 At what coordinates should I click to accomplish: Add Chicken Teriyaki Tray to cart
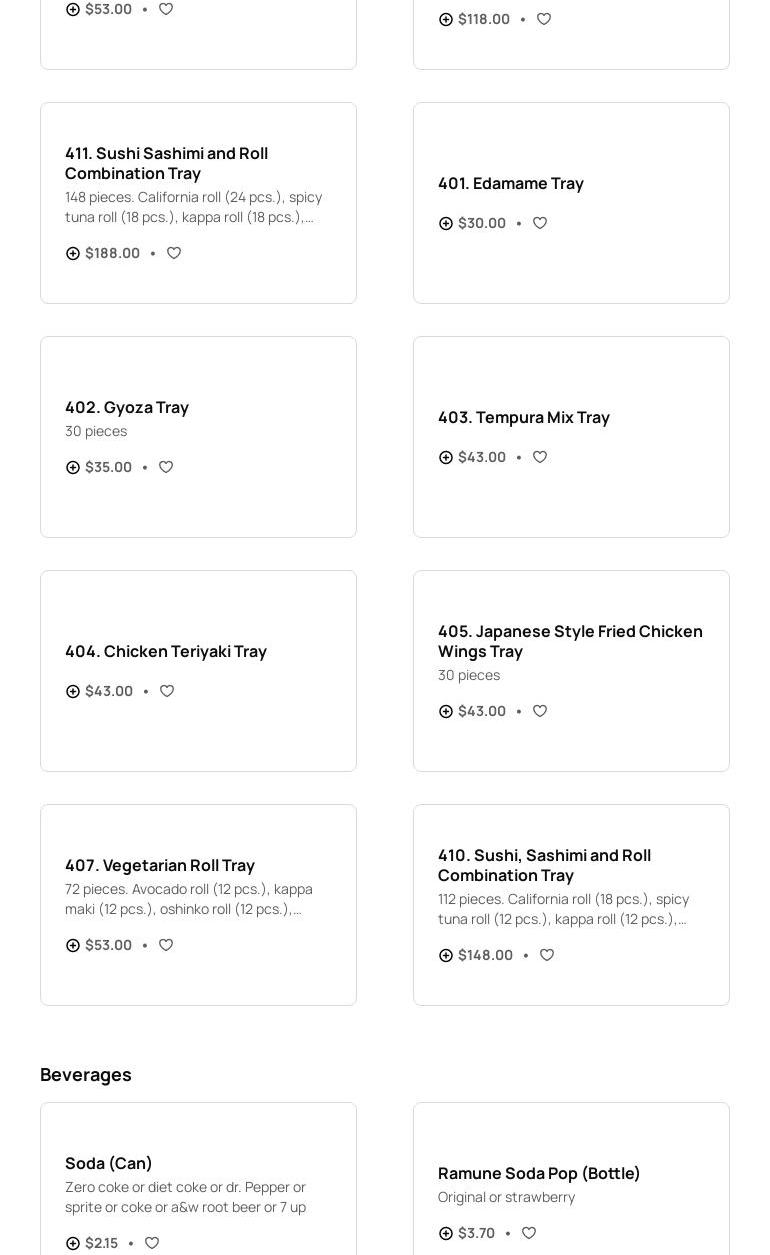pyautogui.click(x=73, y=691)
